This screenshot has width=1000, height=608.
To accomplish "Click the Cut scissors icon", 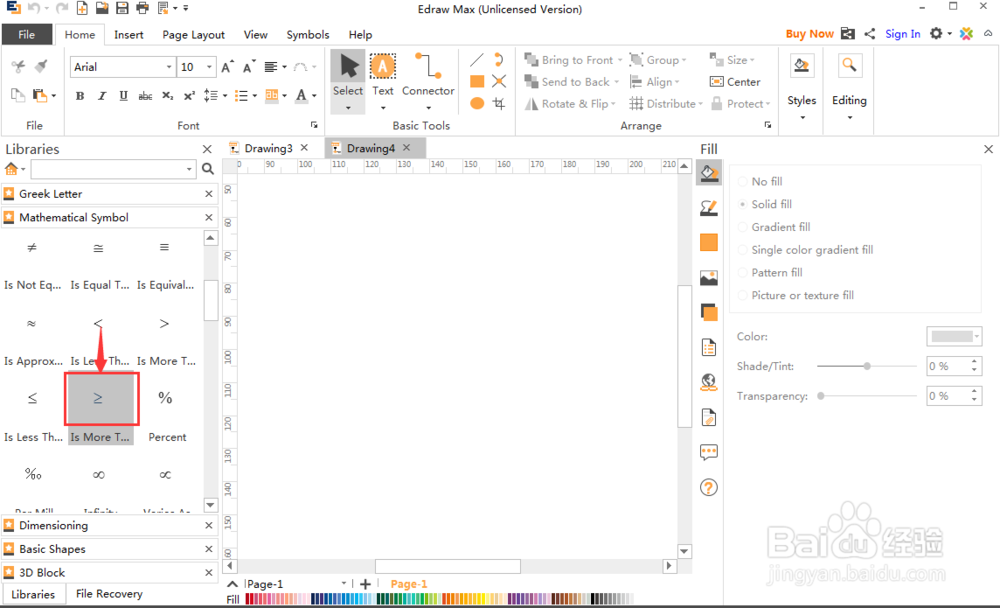I will tap(18, 66).
